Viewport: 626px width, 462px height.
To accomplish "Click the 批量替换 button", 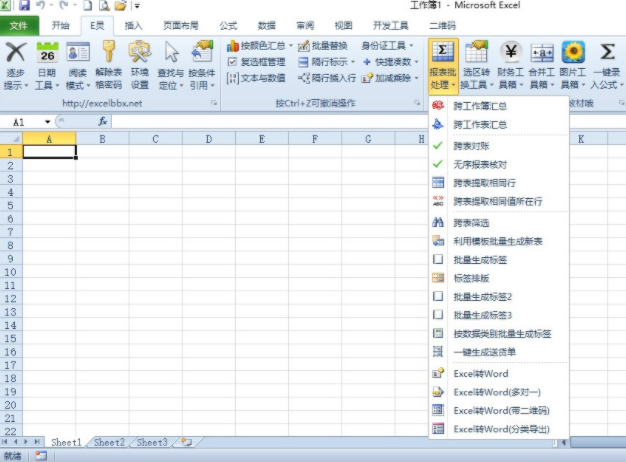I will click(x=323, y=46).
